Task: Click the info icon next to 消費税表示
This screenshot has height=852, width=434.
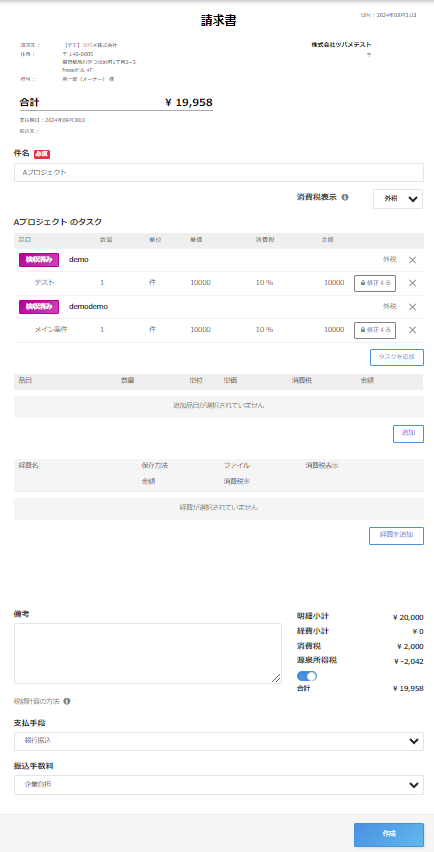Action: coord(345,197)
